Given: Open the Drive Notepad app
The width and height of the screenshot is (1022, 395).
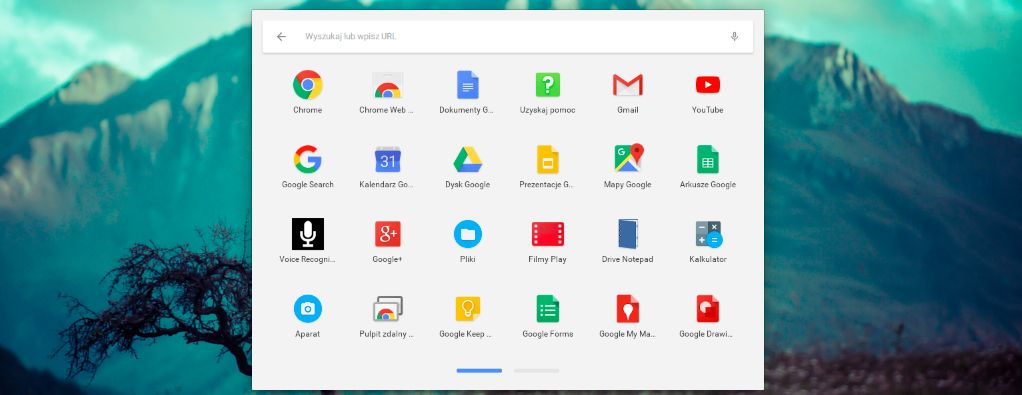Looking at the screenshot, I should pos(628,234).
